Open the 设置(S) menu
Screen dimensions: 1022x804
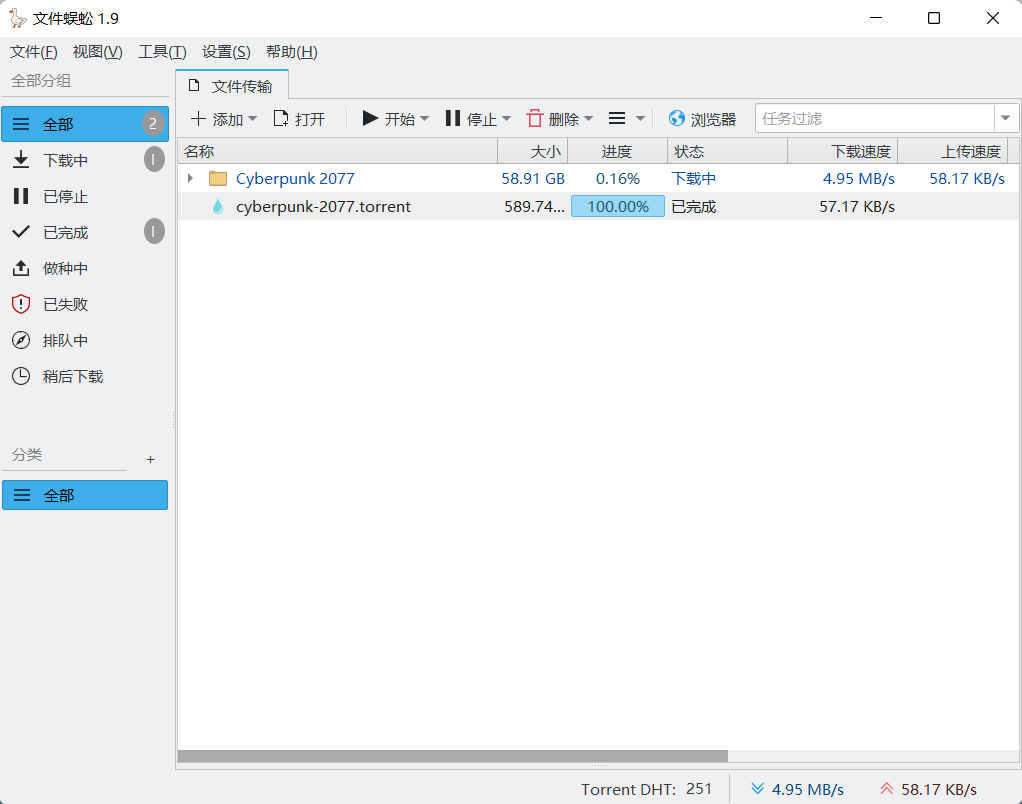click(226, 51)
